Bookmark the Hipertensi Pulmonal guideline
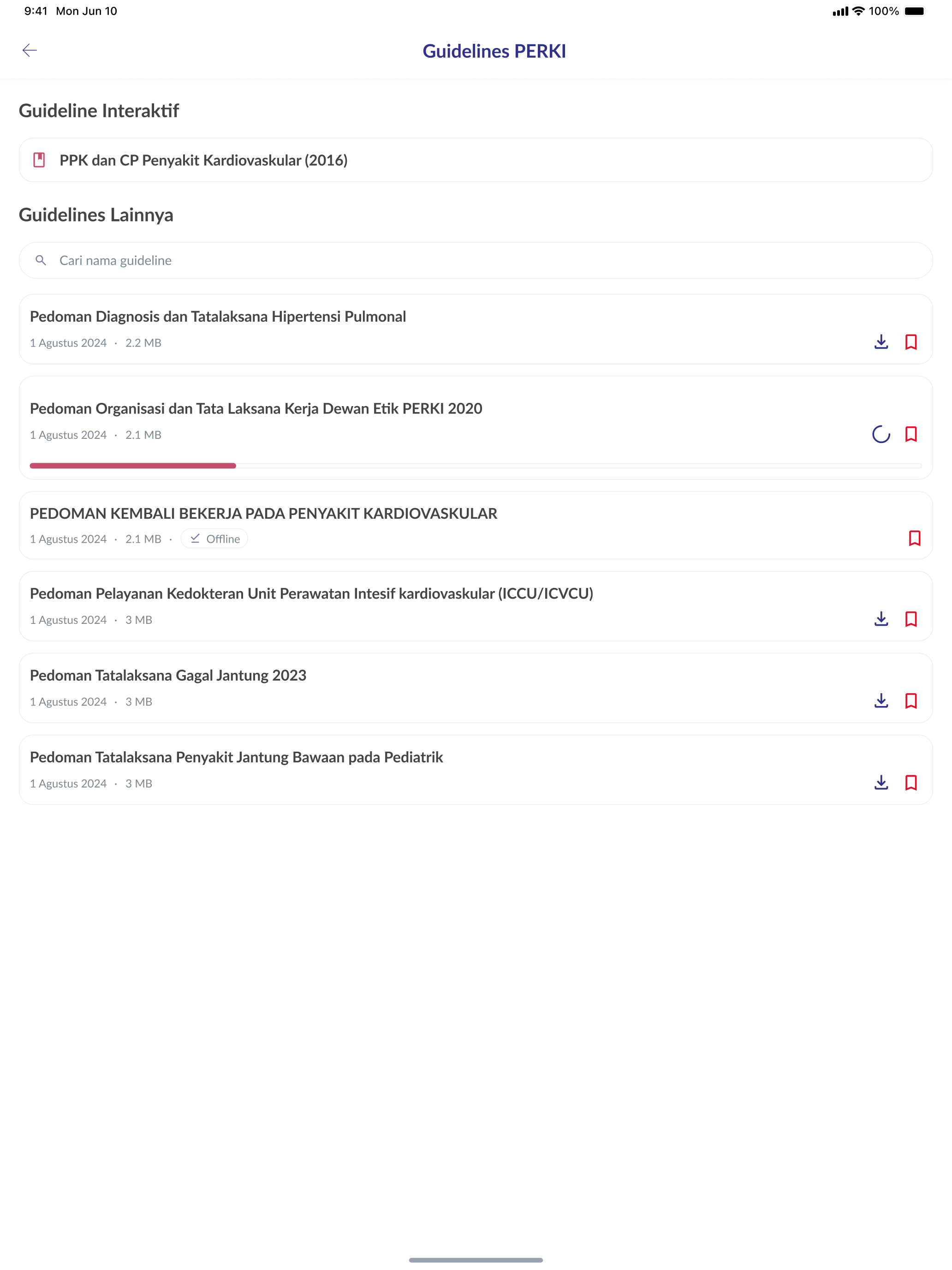 point(910,342)
